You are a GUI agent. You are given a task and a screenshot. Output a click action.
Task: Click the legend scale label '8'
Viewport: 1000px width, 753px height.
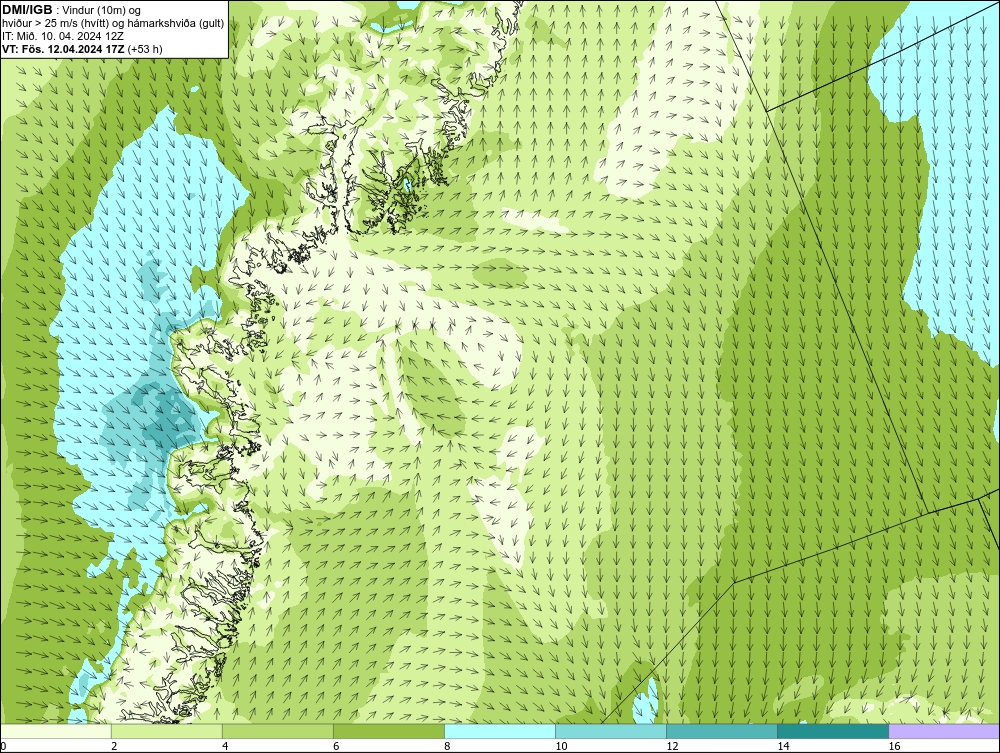[x=447, y=746]
